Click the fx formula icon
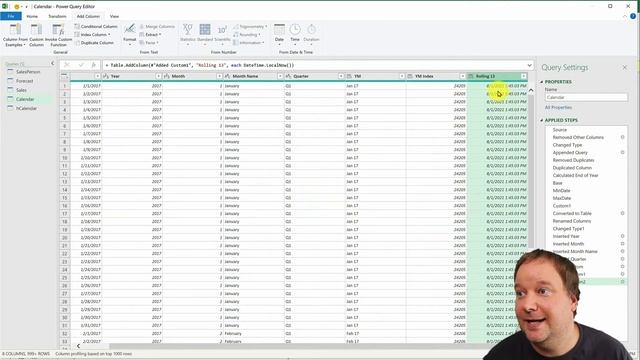This screenshot has height=360, width=640. tap(93, 65)
